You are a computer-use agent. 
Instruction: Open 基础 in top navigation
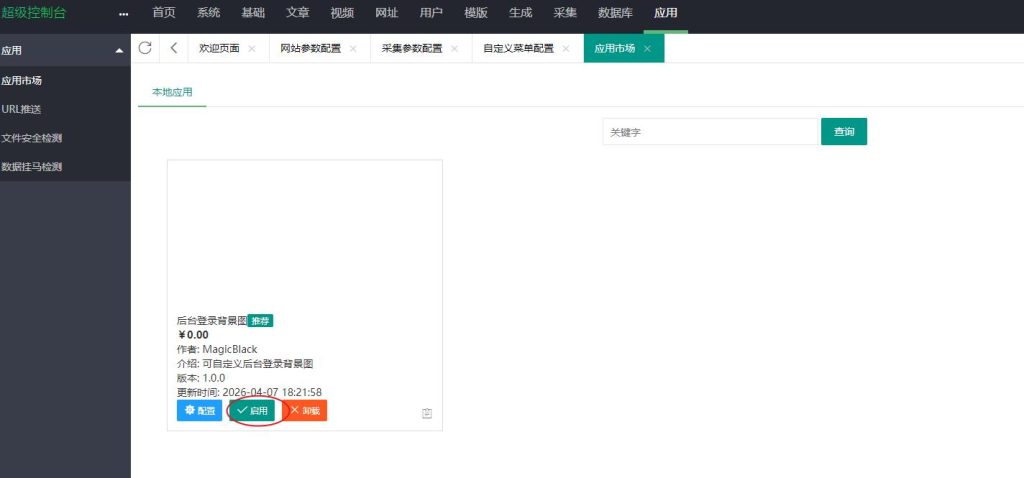pos(253,13)
